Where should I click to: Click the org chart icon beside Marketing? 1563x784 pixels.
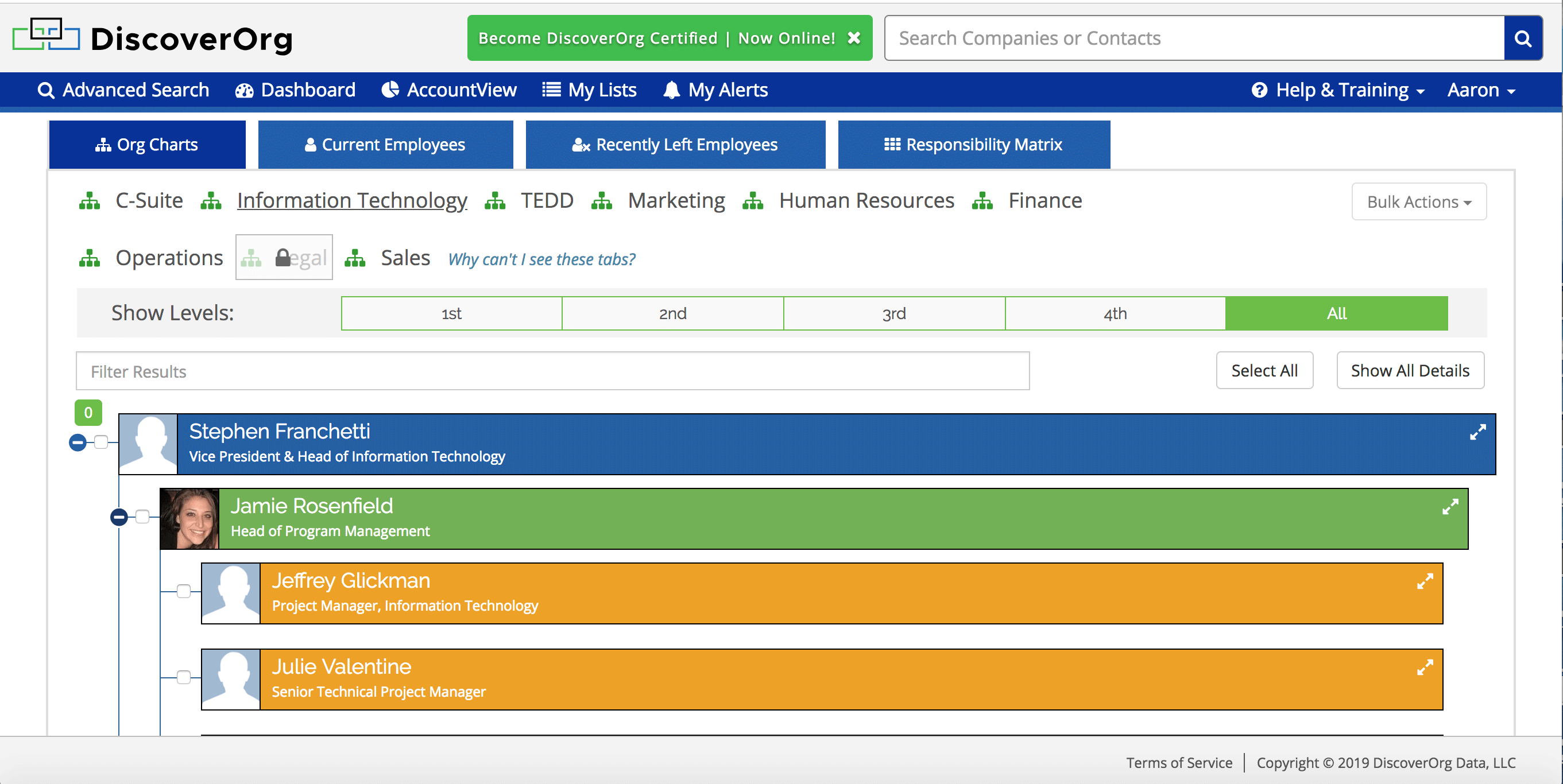pos(602,201)
